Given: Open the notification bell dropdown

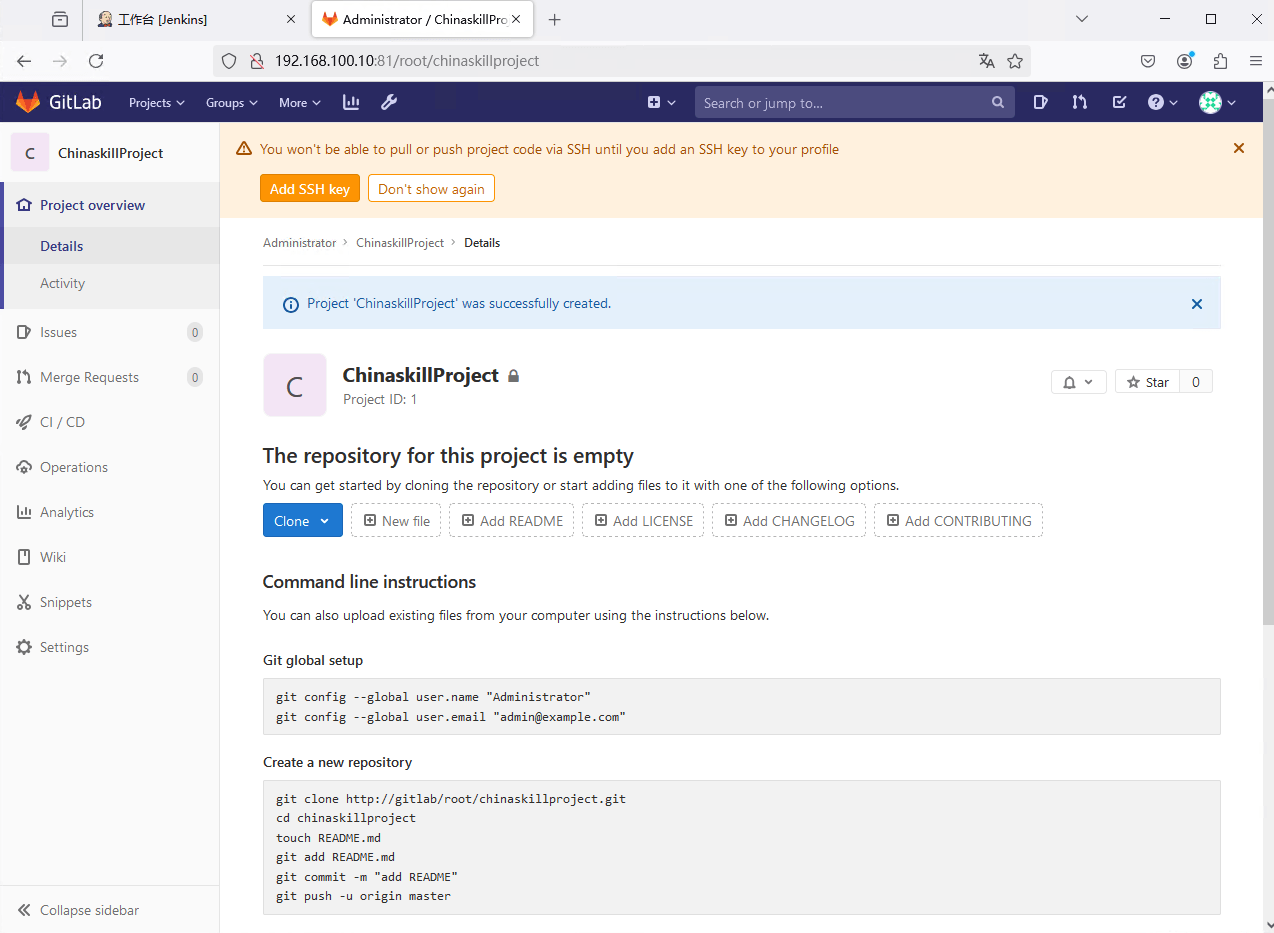Looking at the screenshot, I should (1078, 382).
